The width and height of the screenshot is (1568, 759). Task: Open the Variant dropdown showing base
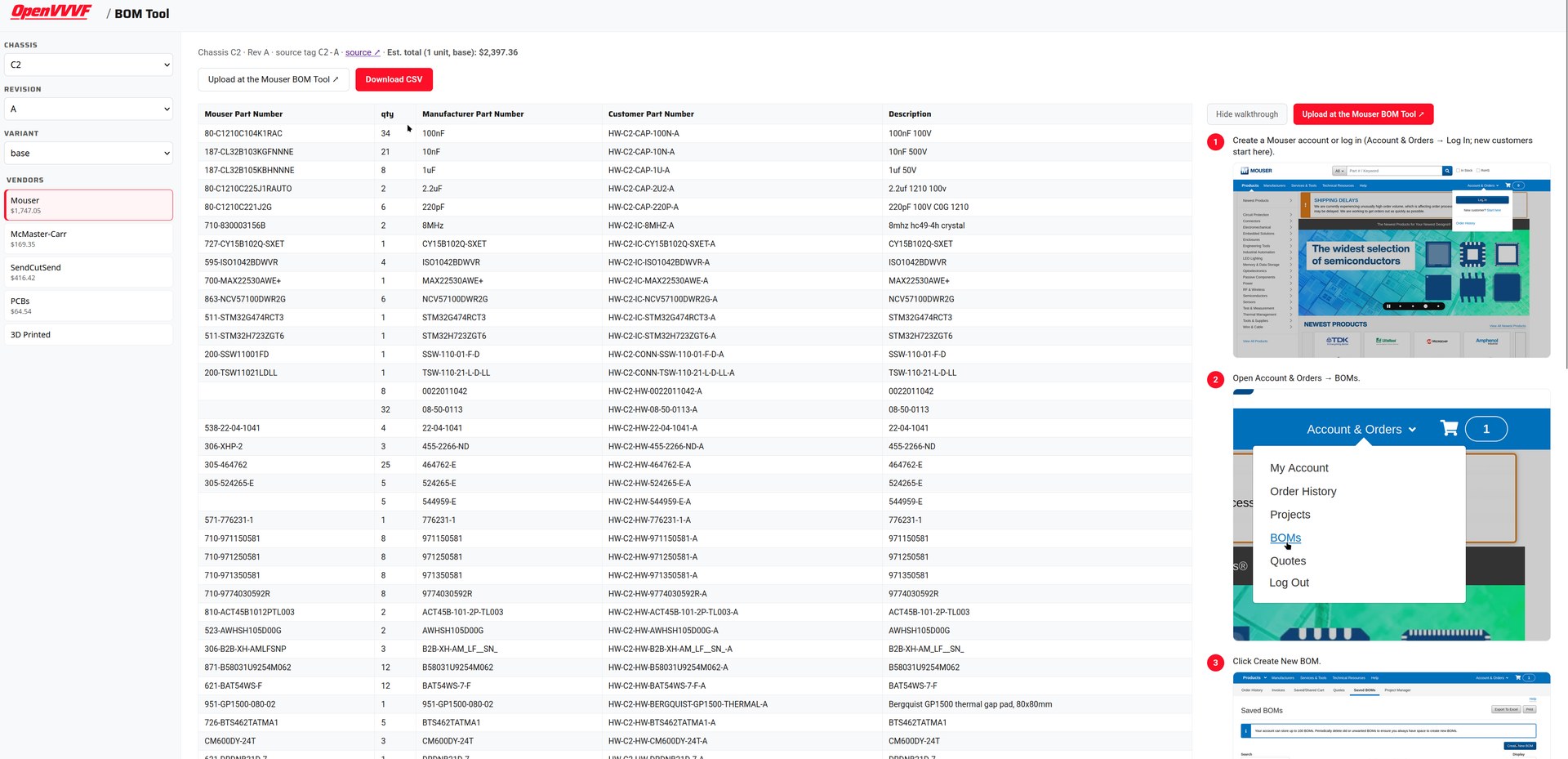click(88, 153)
